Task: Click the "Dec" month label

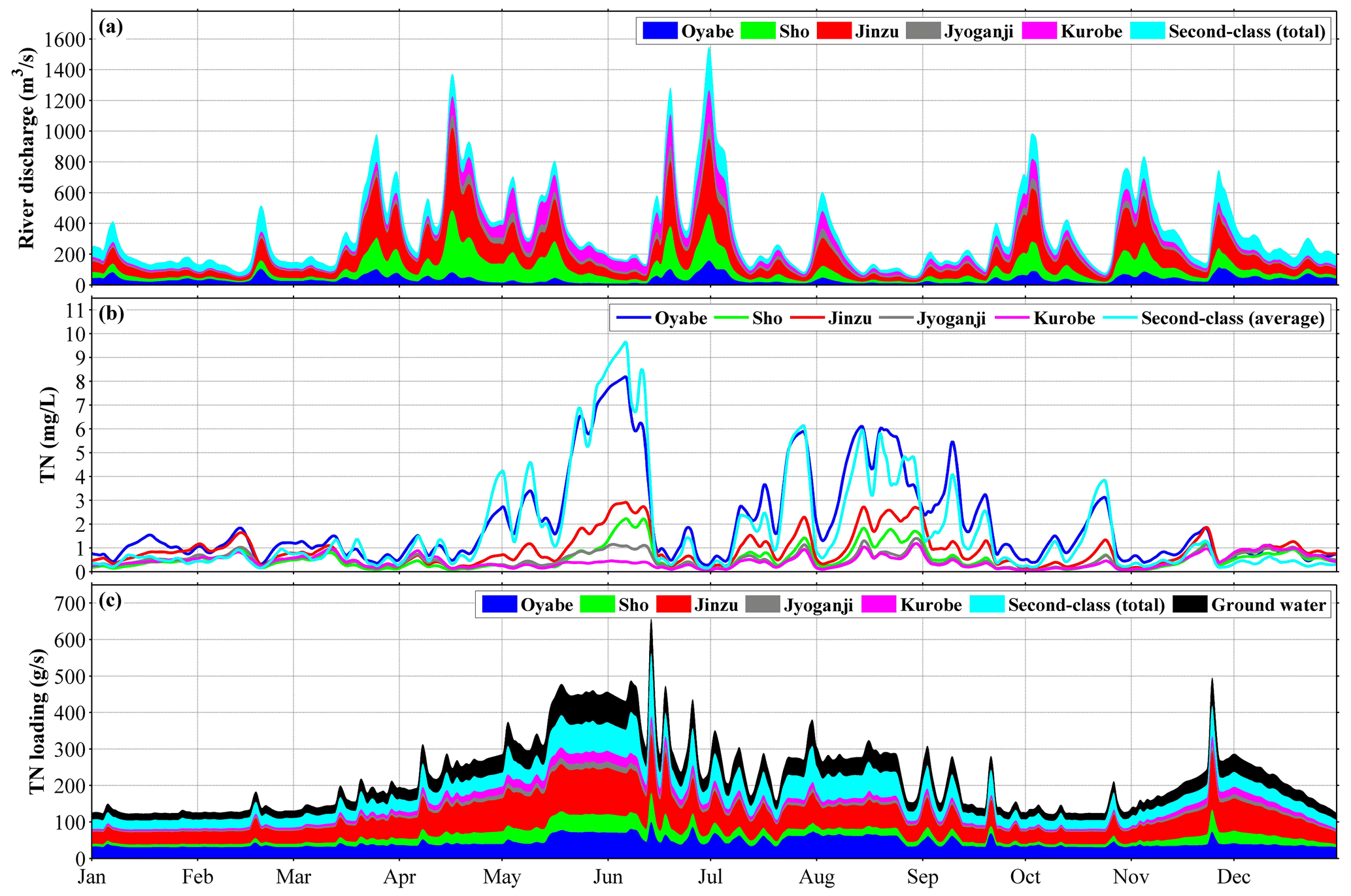Action: tap(1233, 876)
